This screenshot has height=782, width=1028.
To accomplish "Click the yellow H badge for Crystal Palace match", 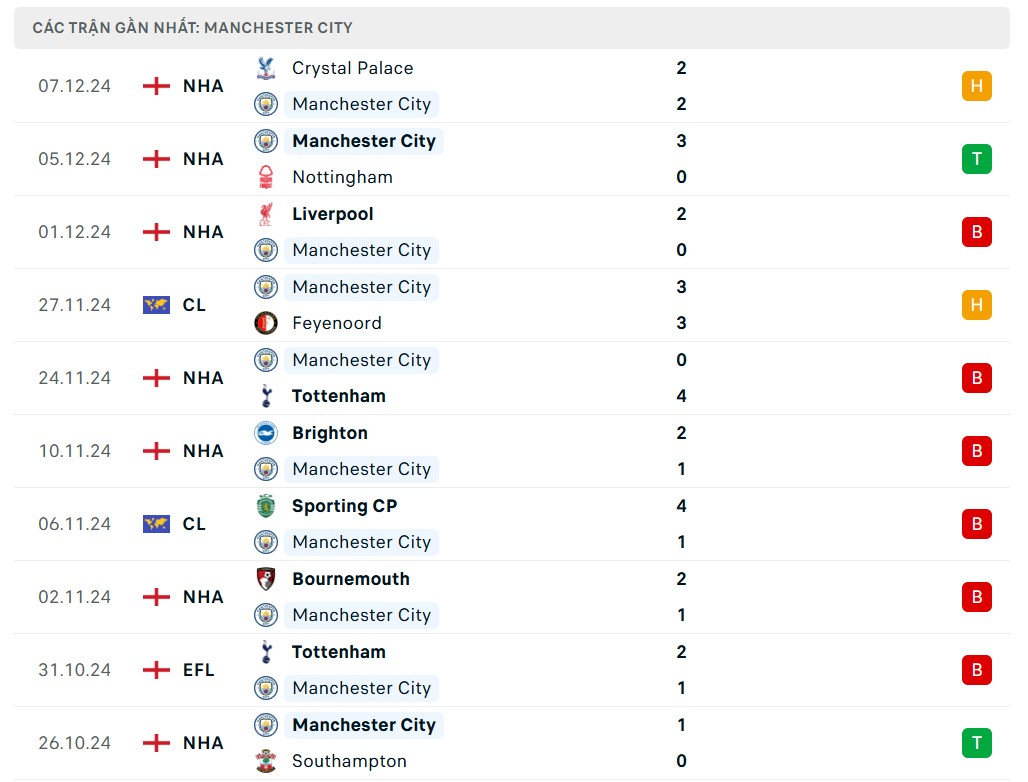I will 976,86.
